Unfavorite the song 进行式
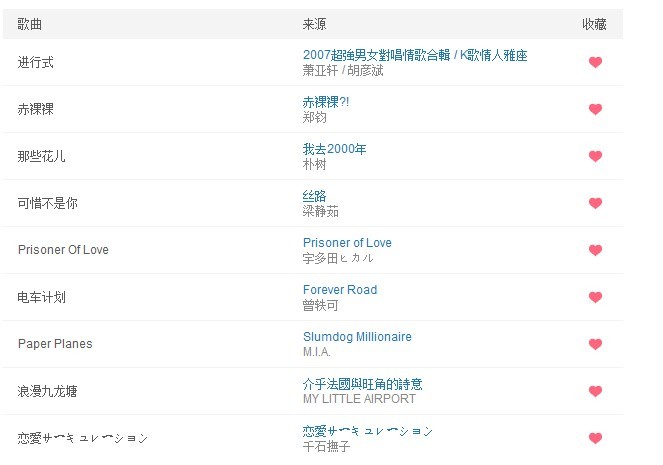Screen dimensions: 663x465 point(595,62)
